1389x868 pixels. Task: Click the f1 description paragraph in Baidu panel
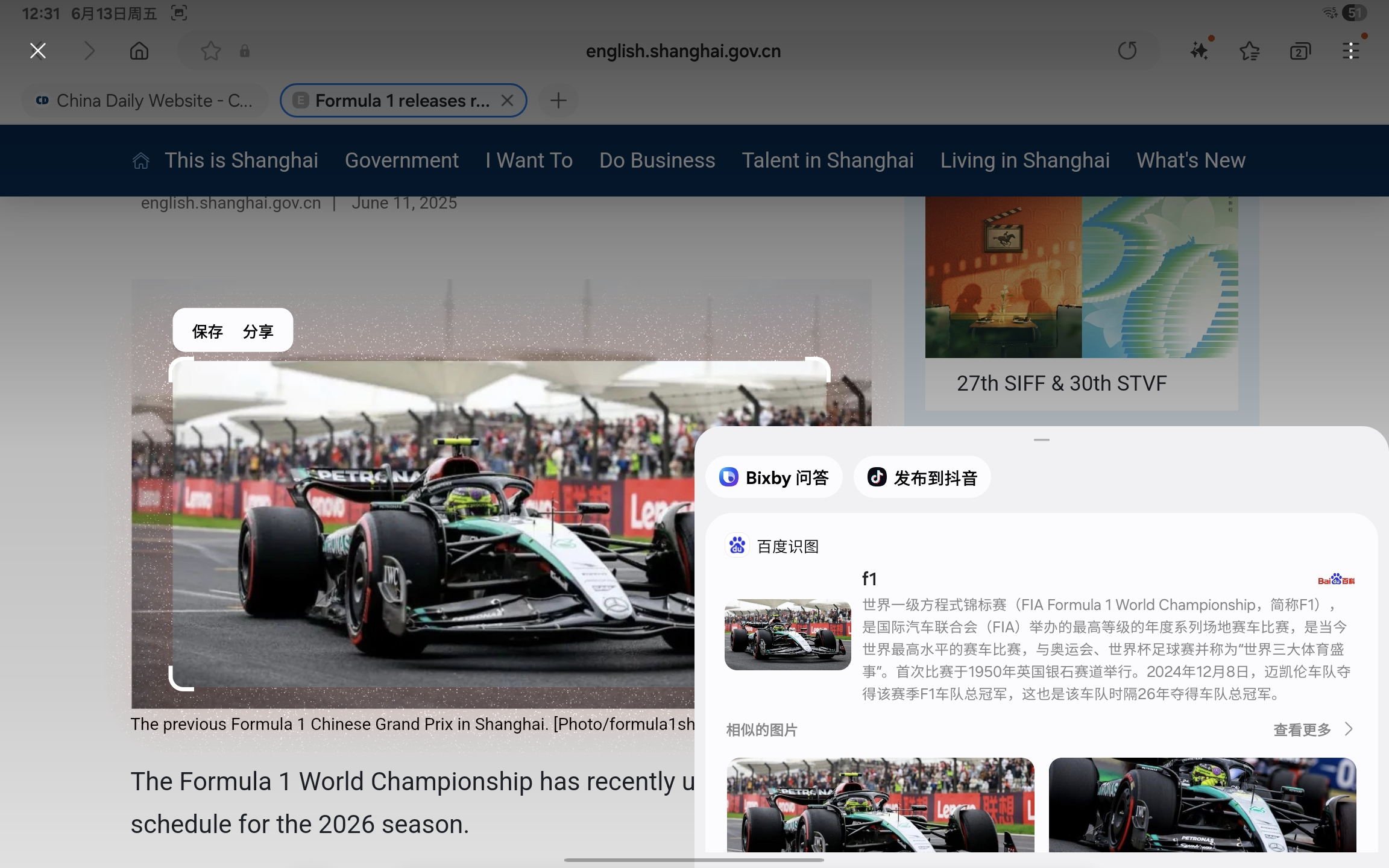(1106, 649)
